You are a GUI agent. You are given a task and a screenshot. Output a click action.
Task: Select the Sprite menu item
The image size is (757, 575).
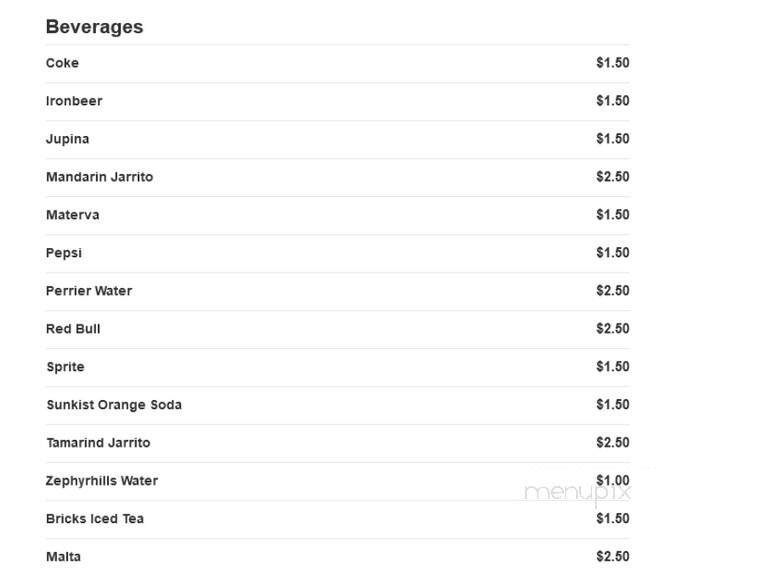point(65,367)
